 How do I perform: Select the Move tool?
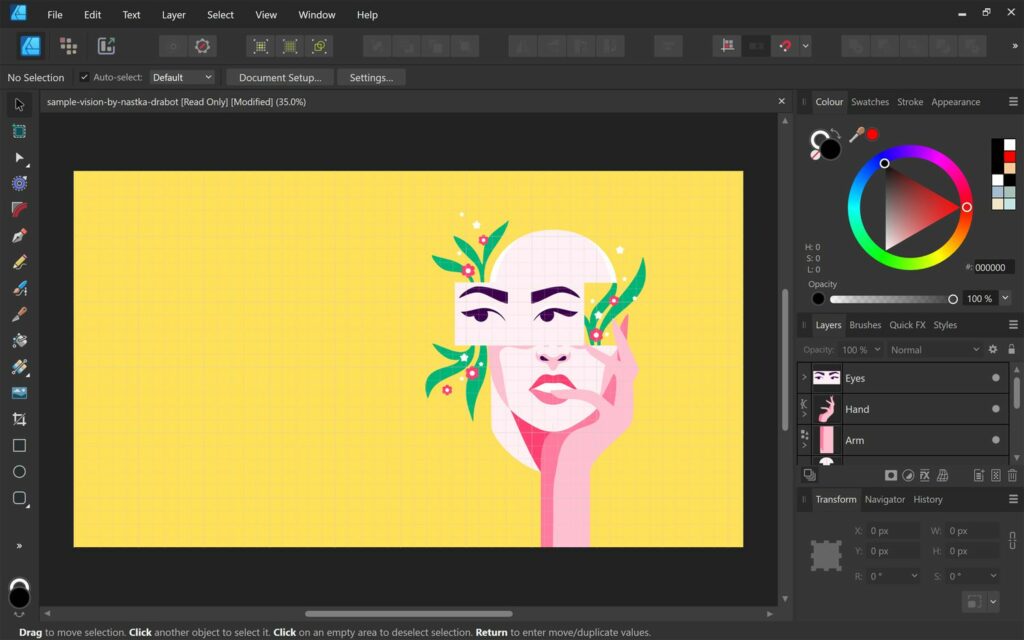[18, 104]
